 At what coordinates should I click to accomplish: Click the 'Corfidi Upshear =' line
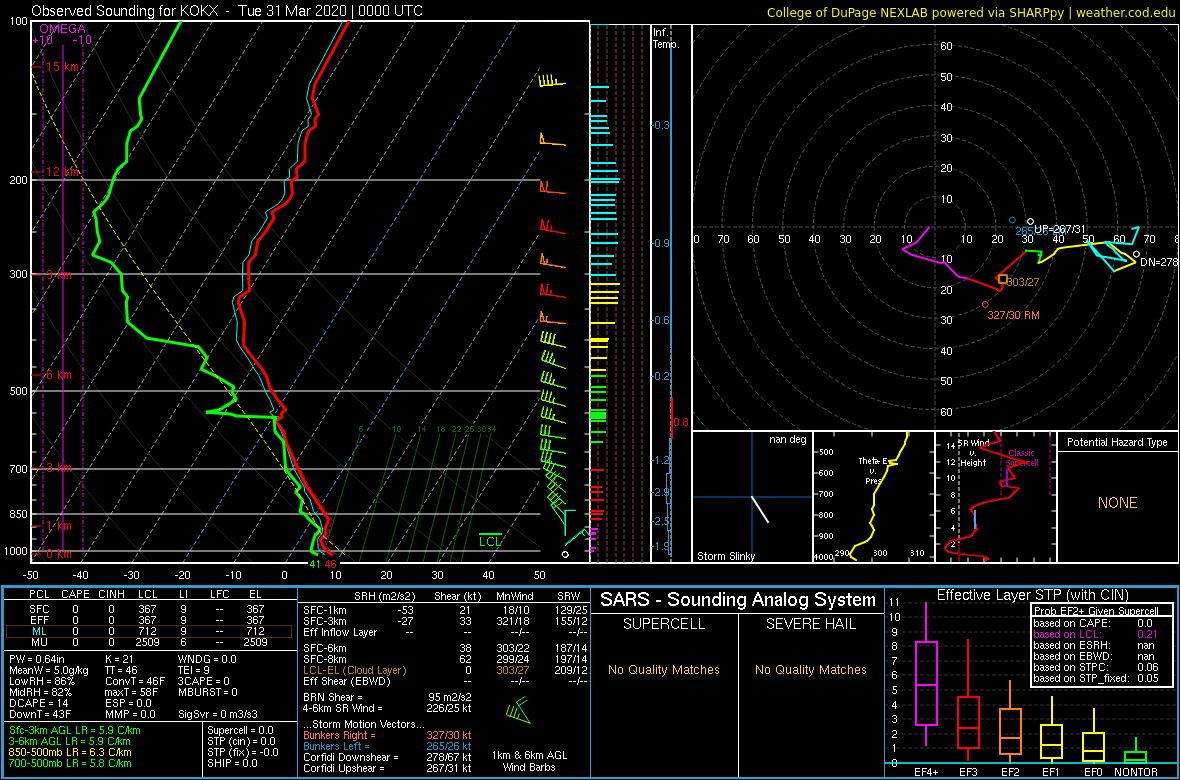[388, 768]
